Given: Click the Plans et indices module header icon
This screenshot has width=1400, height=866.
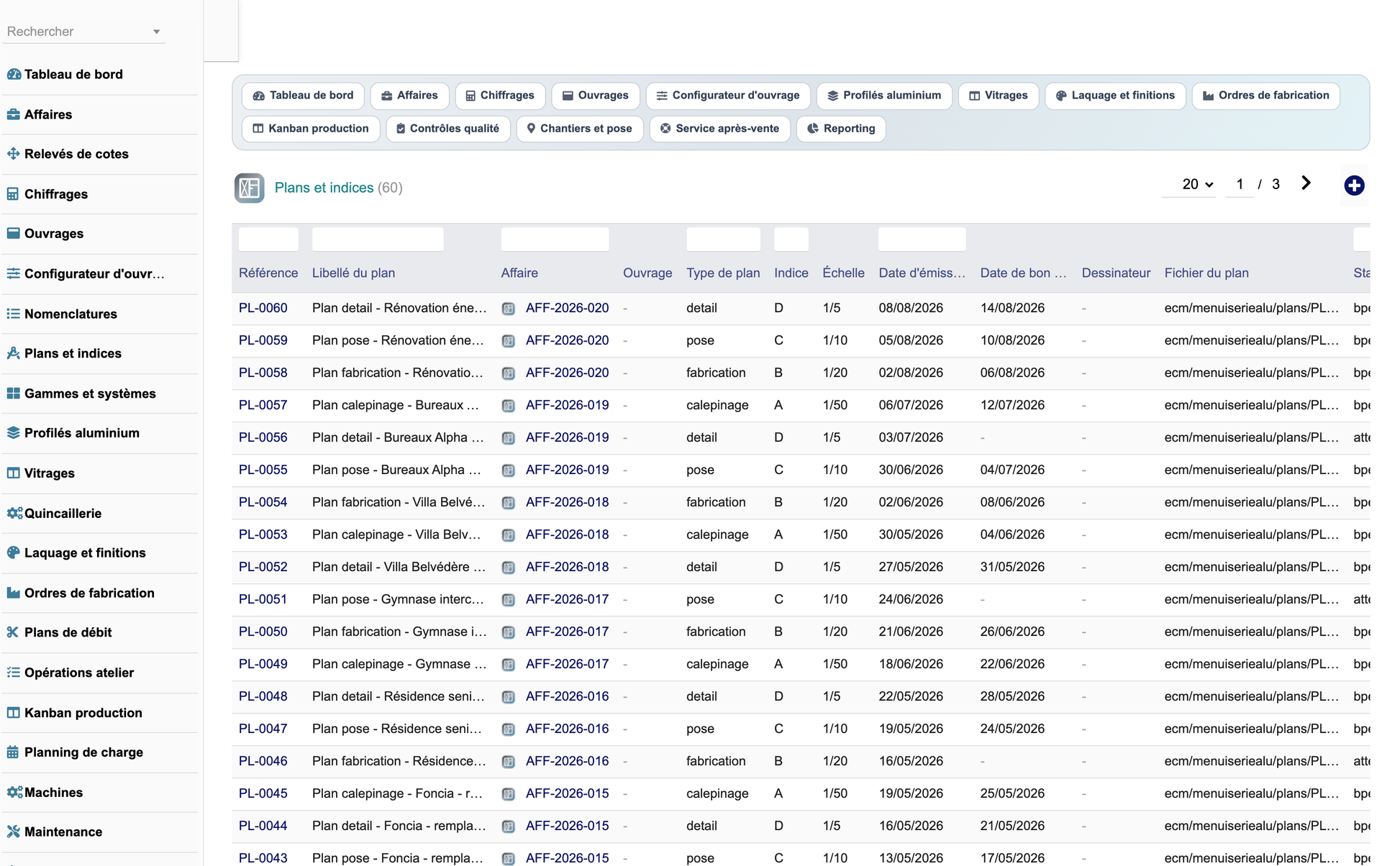Looking at the screenshot, I should (249, 188).
